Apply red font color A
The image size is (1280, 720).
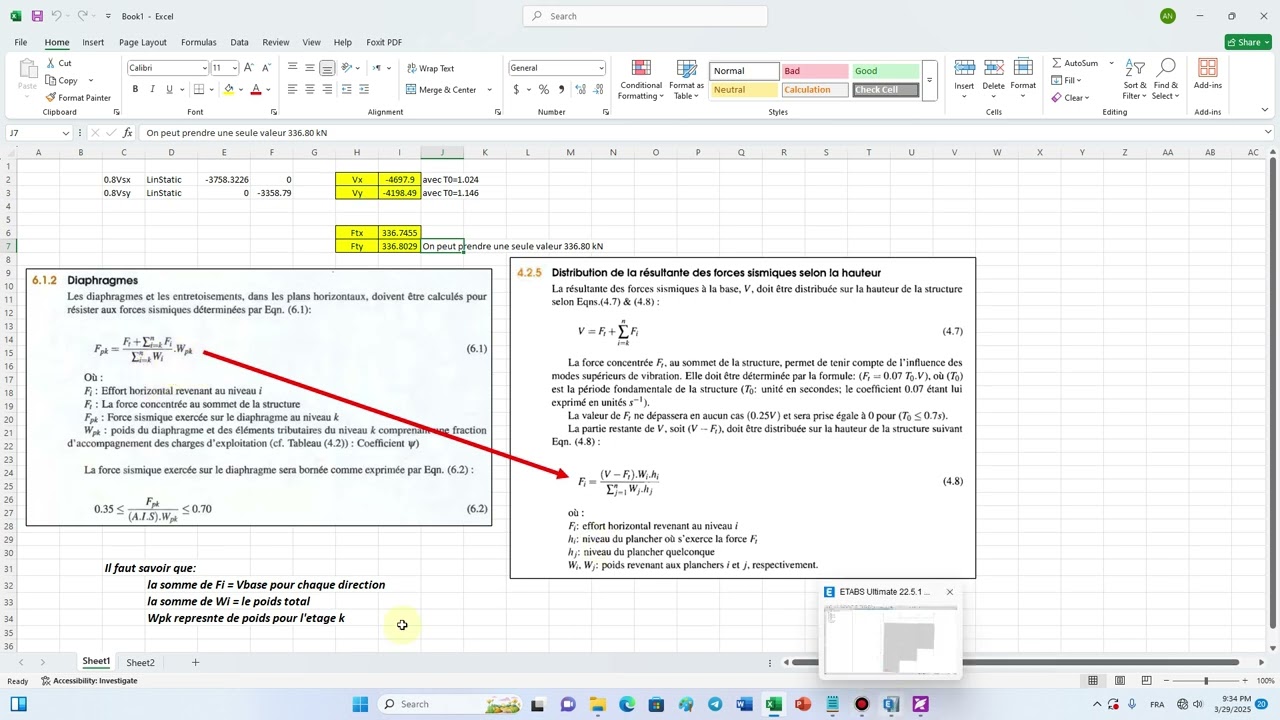tap(256, 89)
